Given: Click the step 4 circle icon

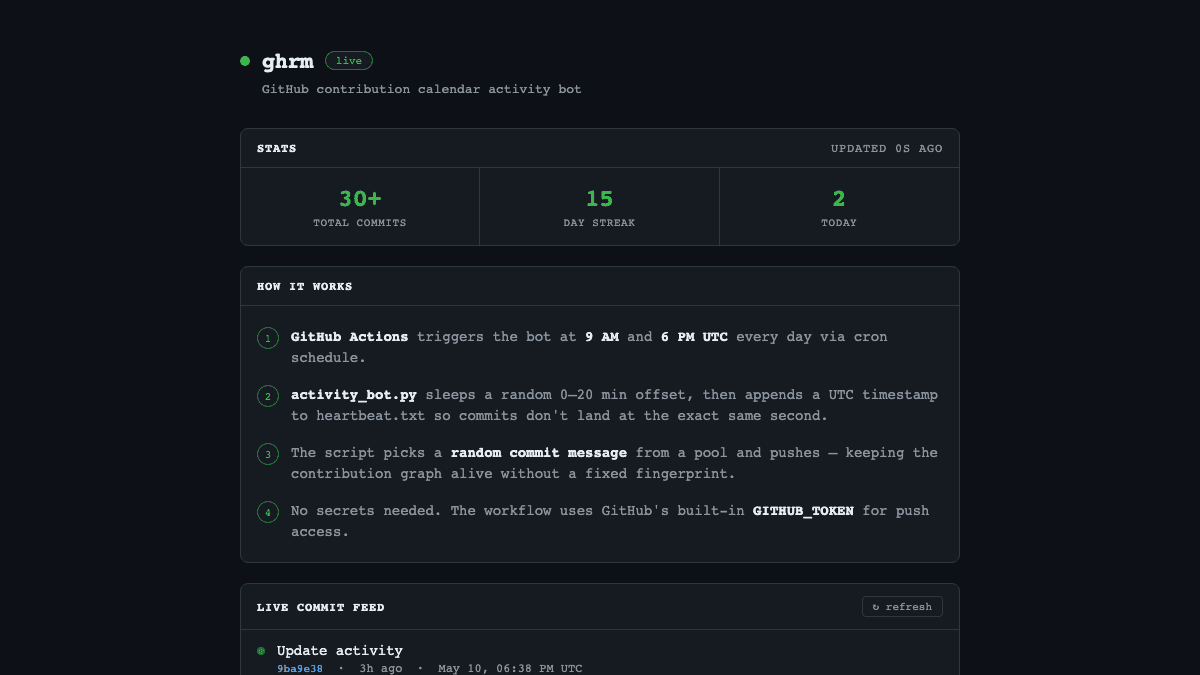Looking at the screenshot, I should pos(268,512).
